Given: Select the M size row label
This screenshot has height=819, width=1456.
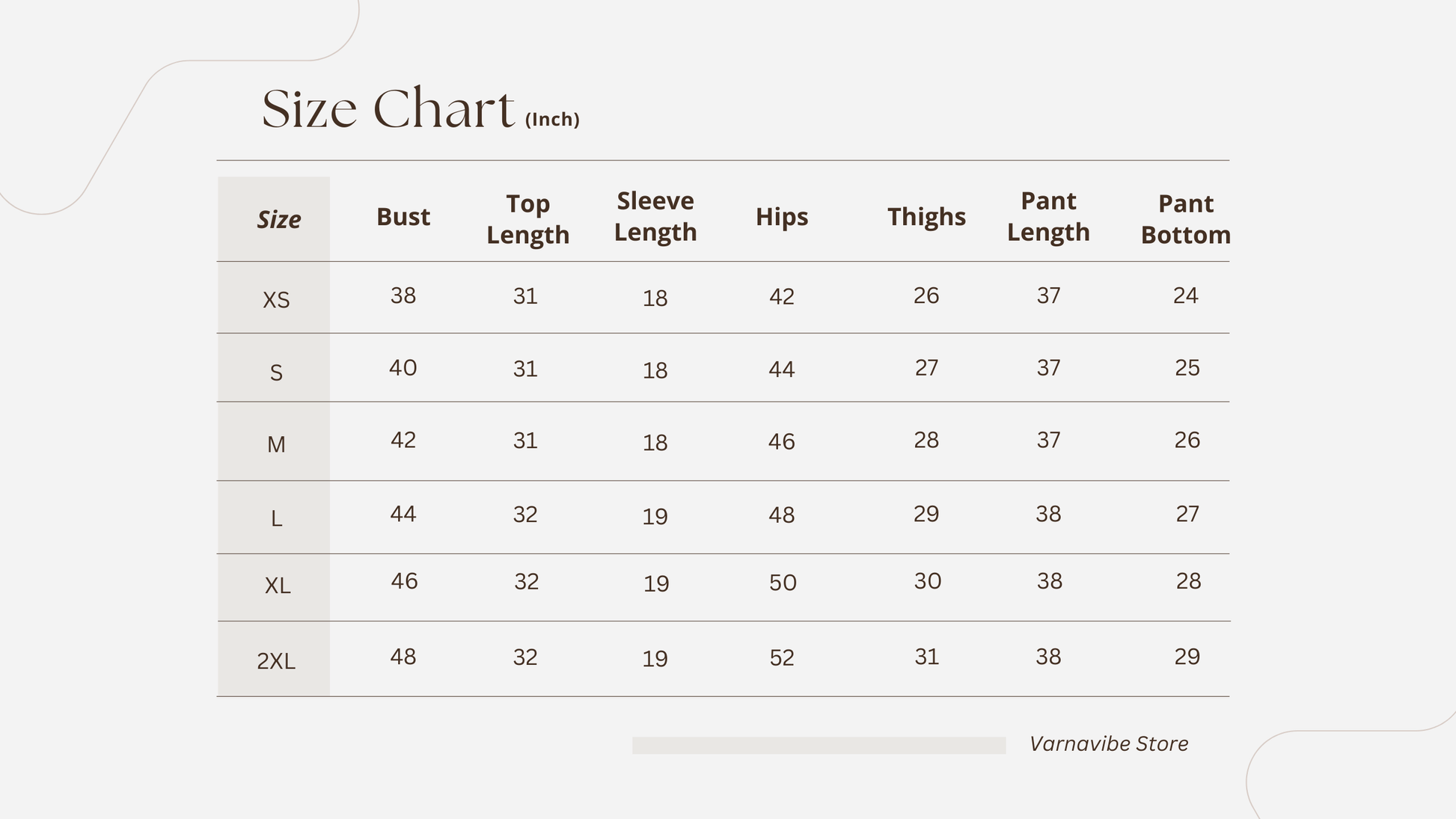Looking at the screenshot, I should coord(276,445).
